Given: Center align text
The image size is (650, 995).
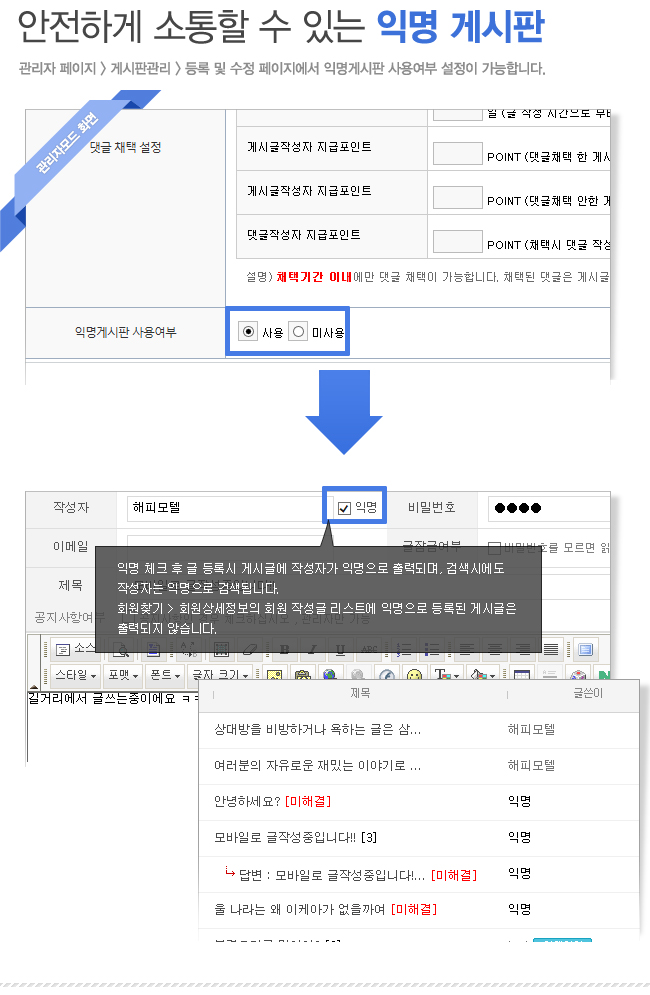Looking at the screenshot, I should click(494, 649).
